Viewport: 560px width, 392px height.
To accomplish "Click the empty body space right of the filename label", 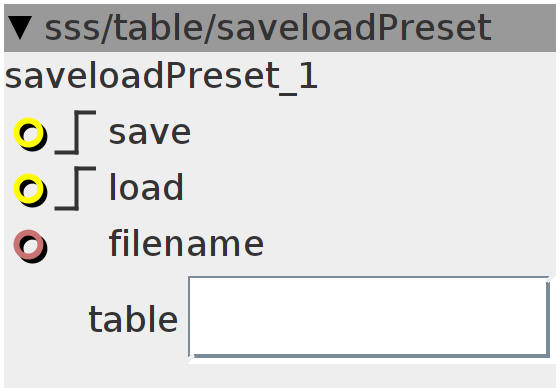I will click(x=410, y=244).
